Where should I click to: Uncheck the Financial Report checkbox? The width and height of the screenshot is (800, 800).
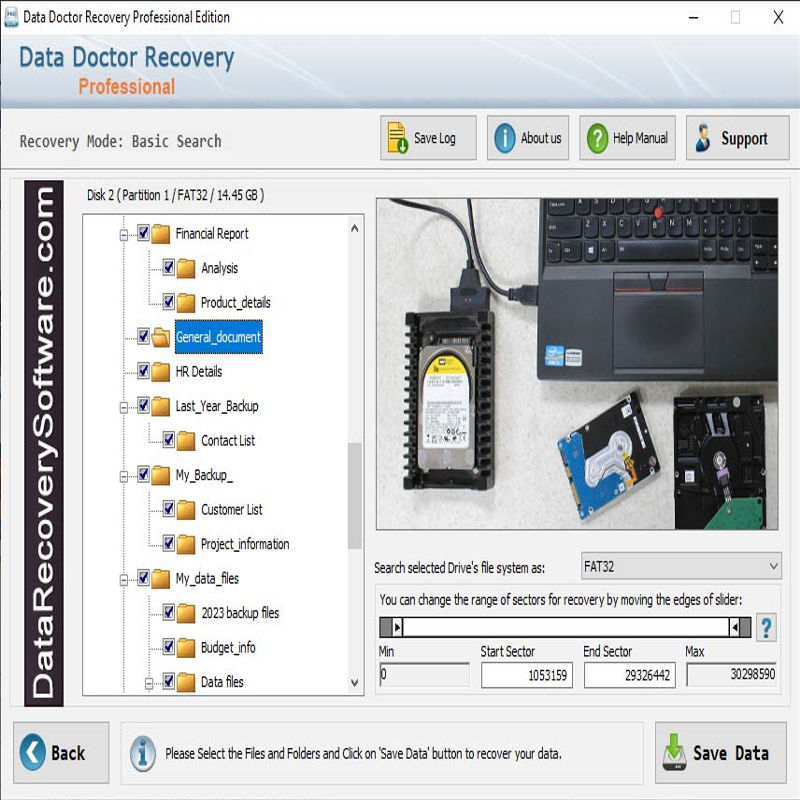pos(143,233)
